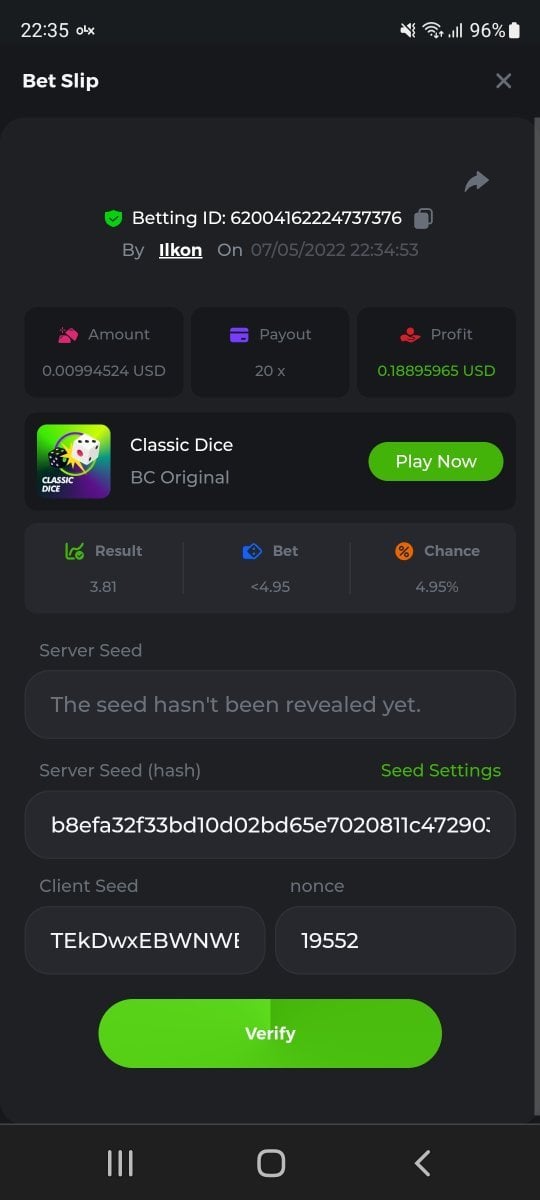The height and width of the screenshot is (1200, 540).
Task: Tap the Result chart icon
Action: pos(74,551)
